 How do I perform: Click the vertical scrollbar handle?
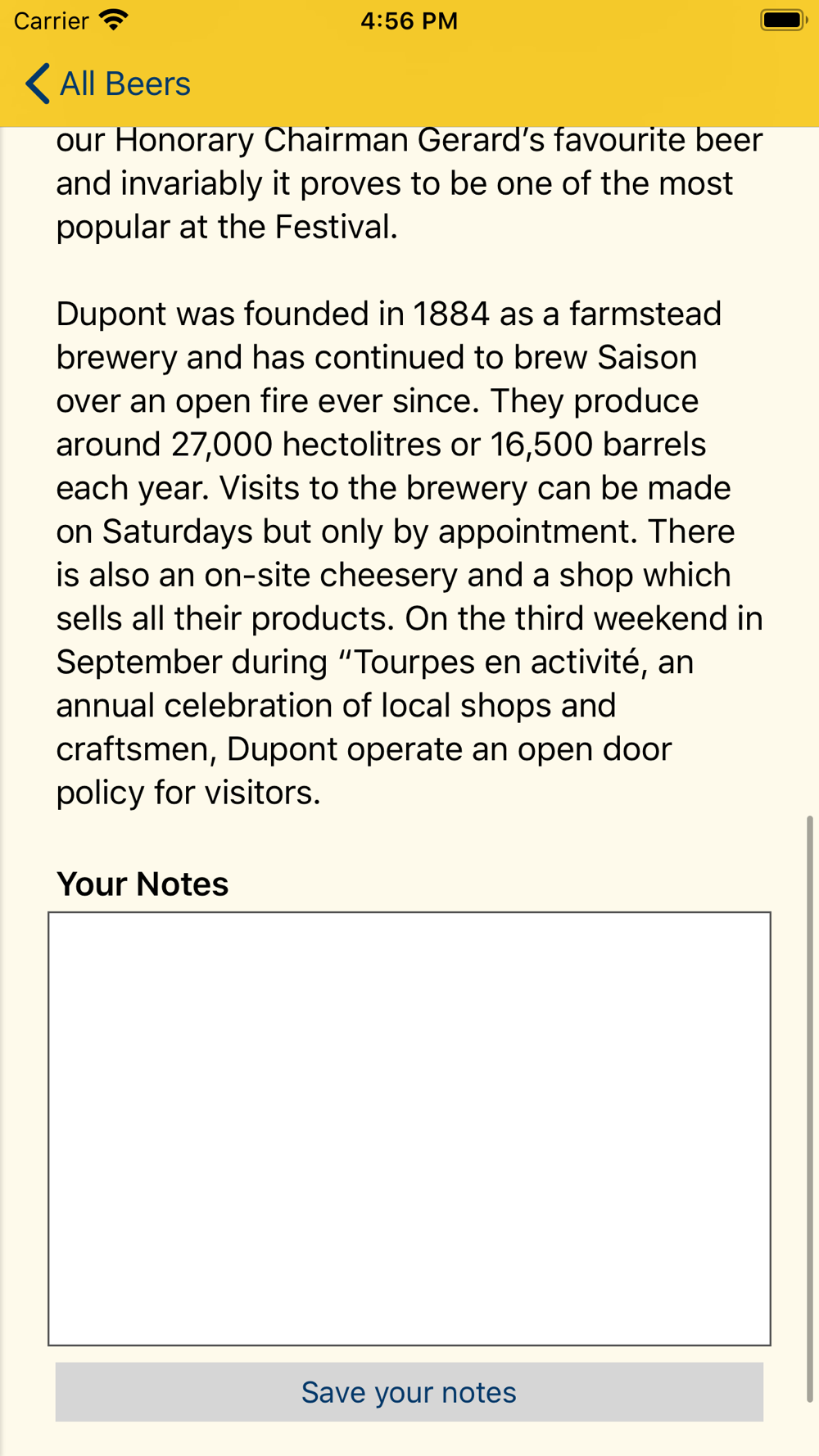[x=809, y=1110]
